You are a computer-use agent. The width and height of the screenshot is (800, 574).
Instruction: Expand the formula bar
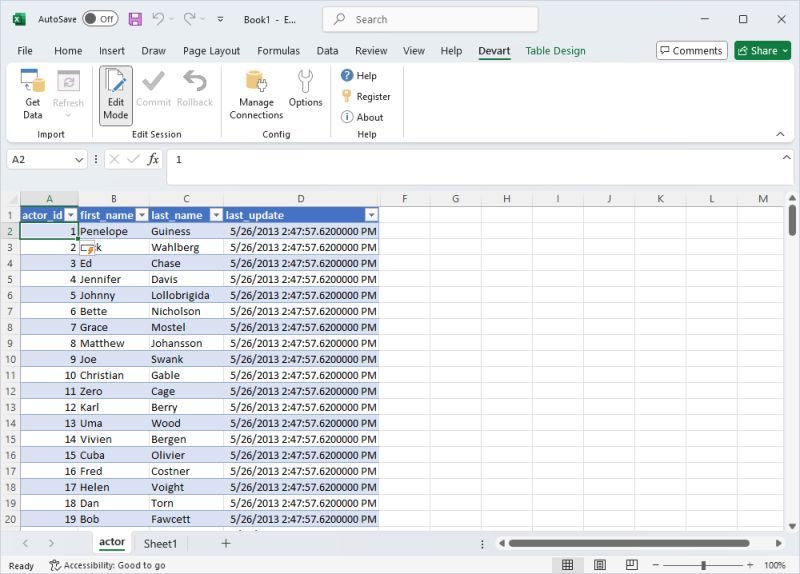(786, 158)
